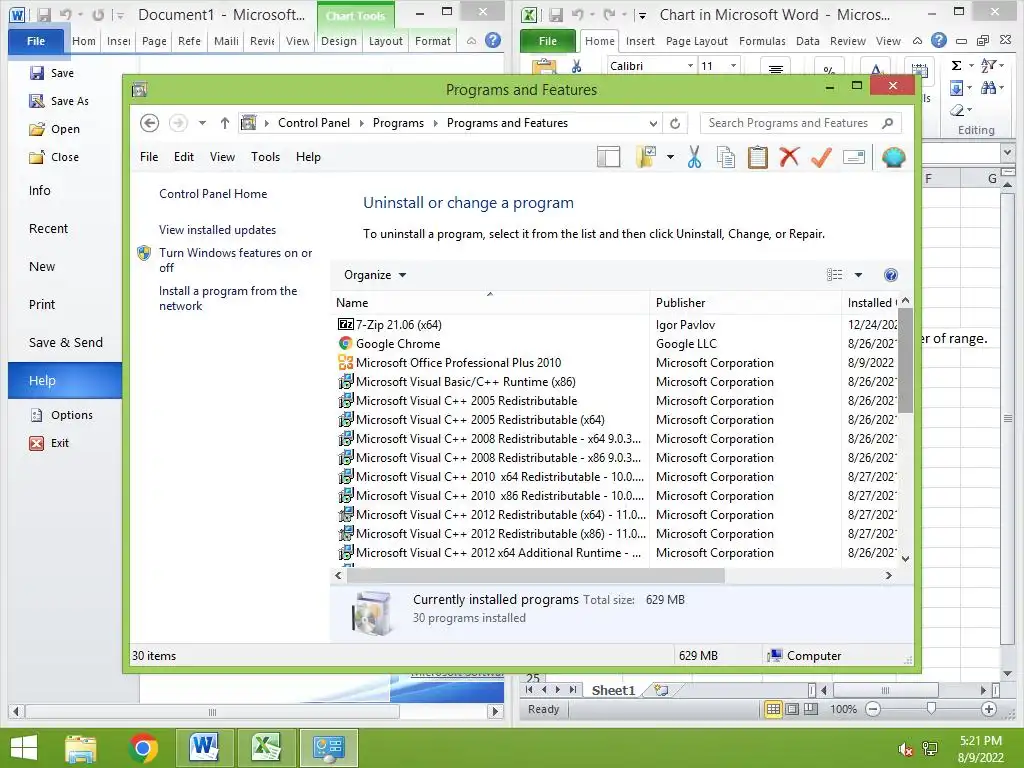This screenshot has width=1024, height=768.
Task: Click the muted speaker icon in system tray
Action: click(906, 749)
